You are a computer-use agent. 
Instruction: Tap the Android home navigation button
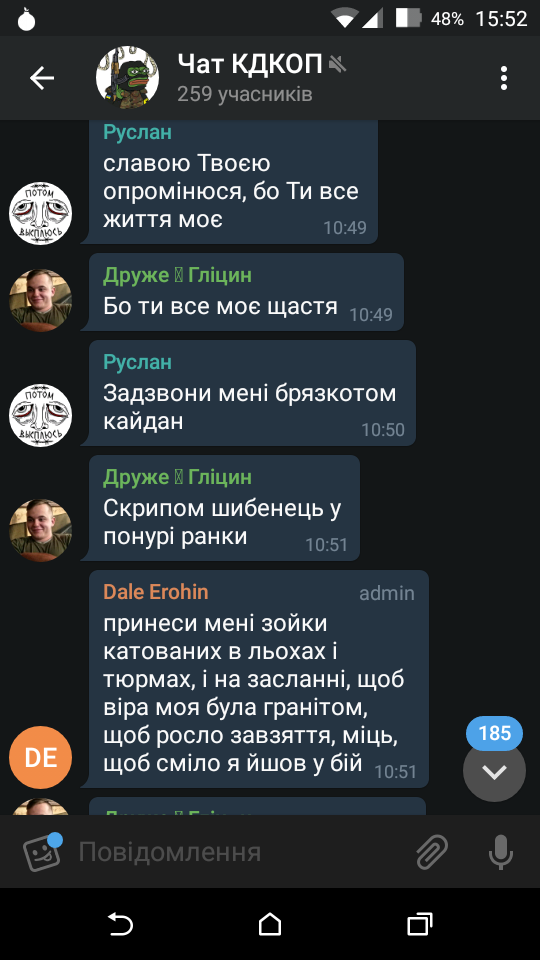pos(270,924)
